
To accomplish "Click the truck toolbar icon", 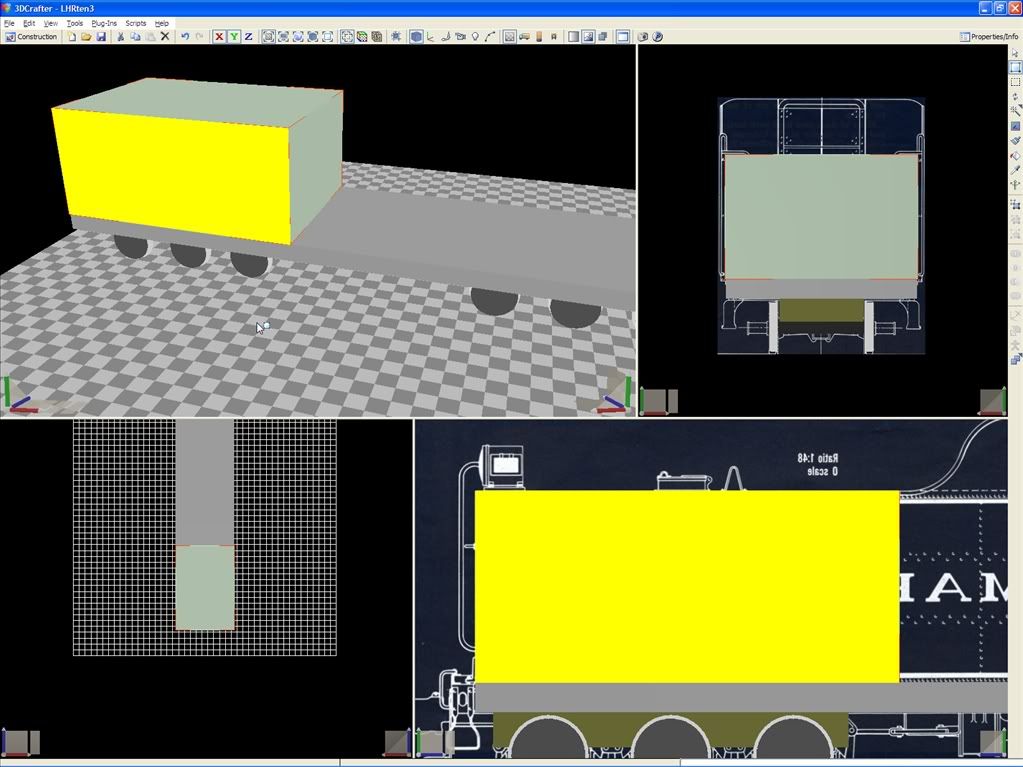I will 525,37.
